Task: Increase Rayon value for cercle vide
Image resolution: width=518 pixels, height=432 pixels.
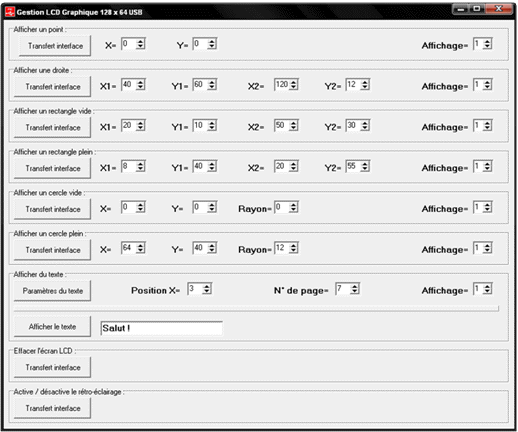Action: click(293, 205)
